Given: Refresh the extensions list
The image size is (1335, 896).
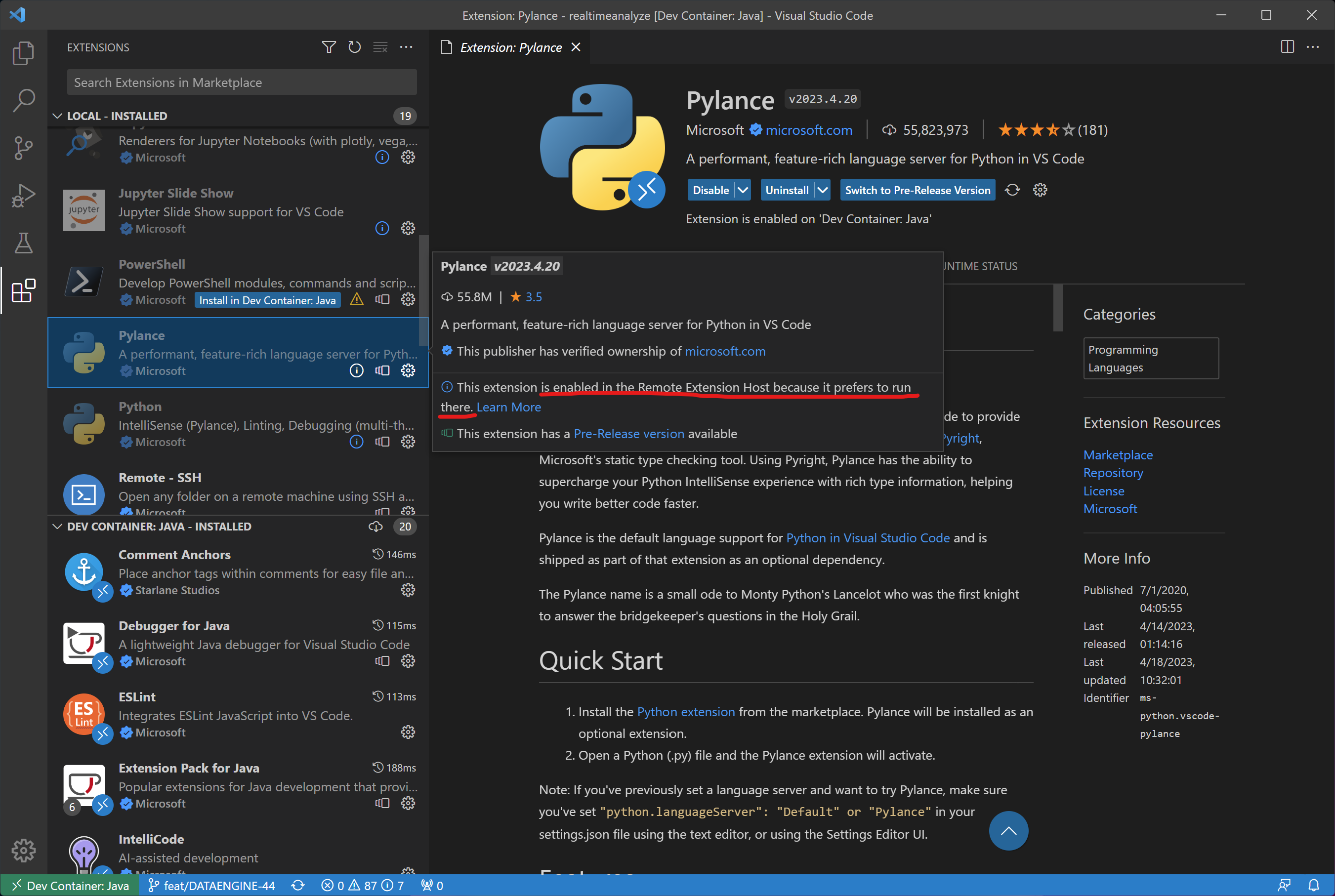Looking at the screenshot, I should tap(354, 47).
